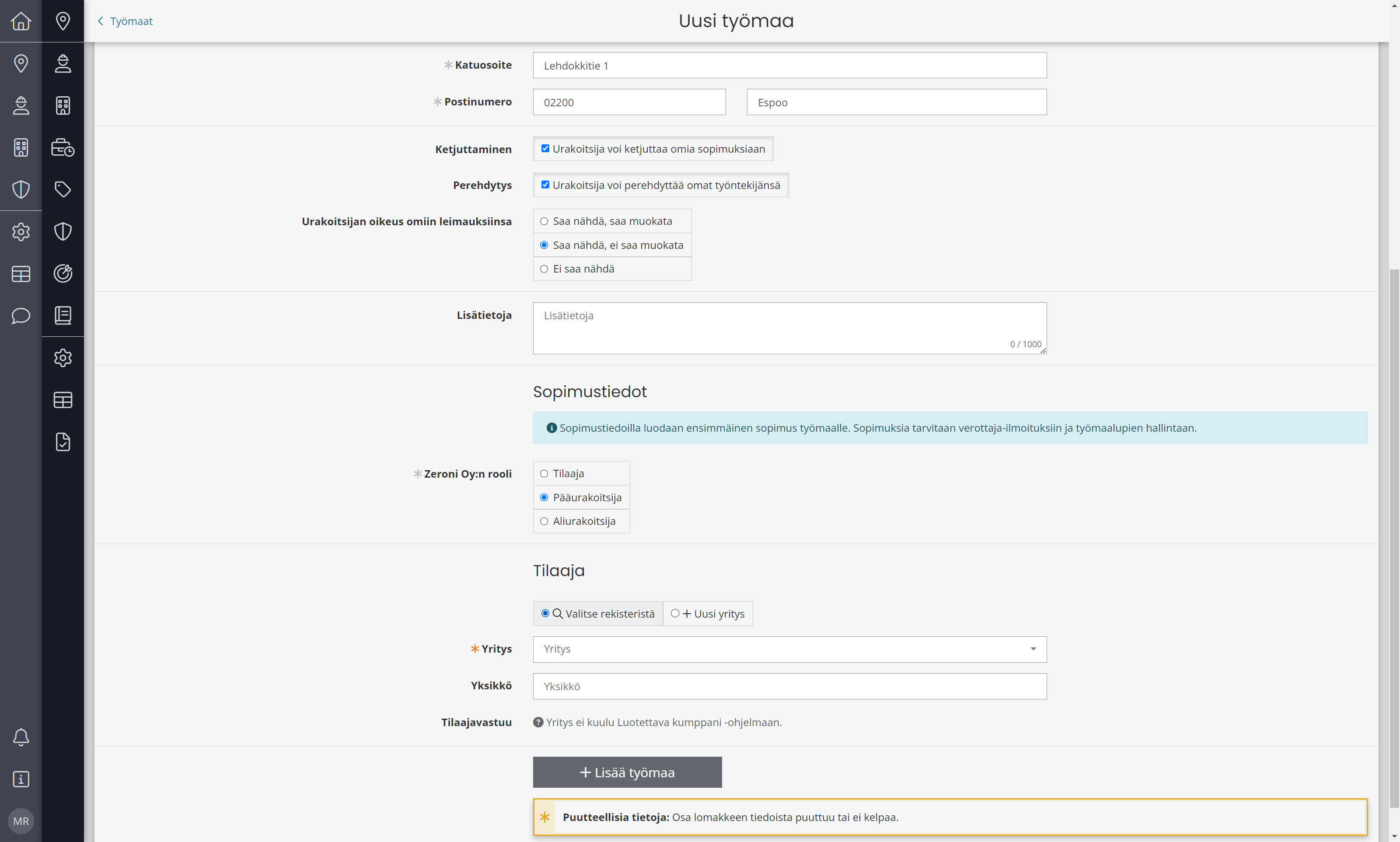
Task: Click the notifications bell icon
Action: coord(21,737)
